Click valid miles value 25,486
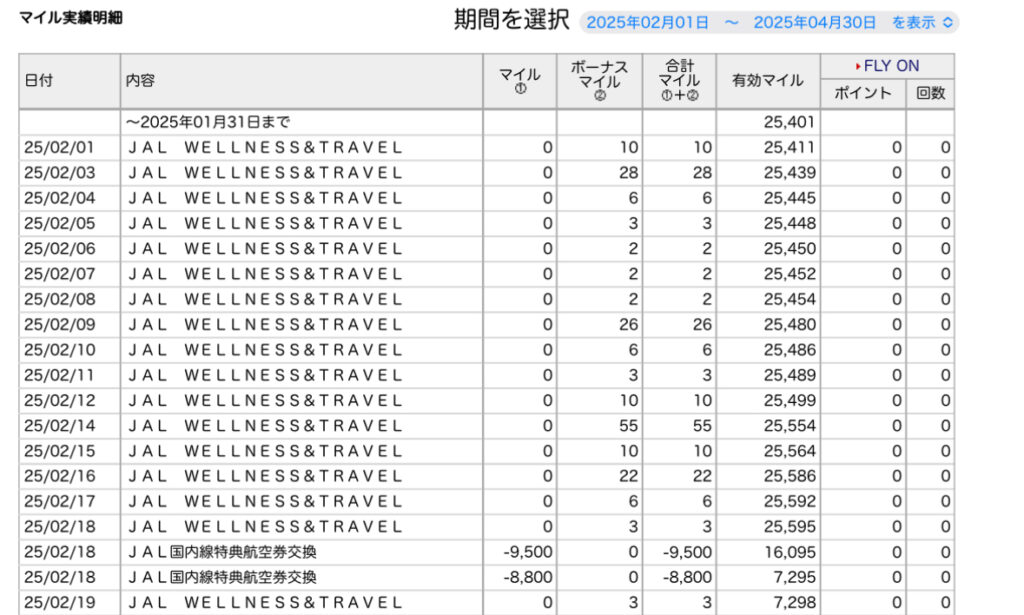 [x=790, y=350]
